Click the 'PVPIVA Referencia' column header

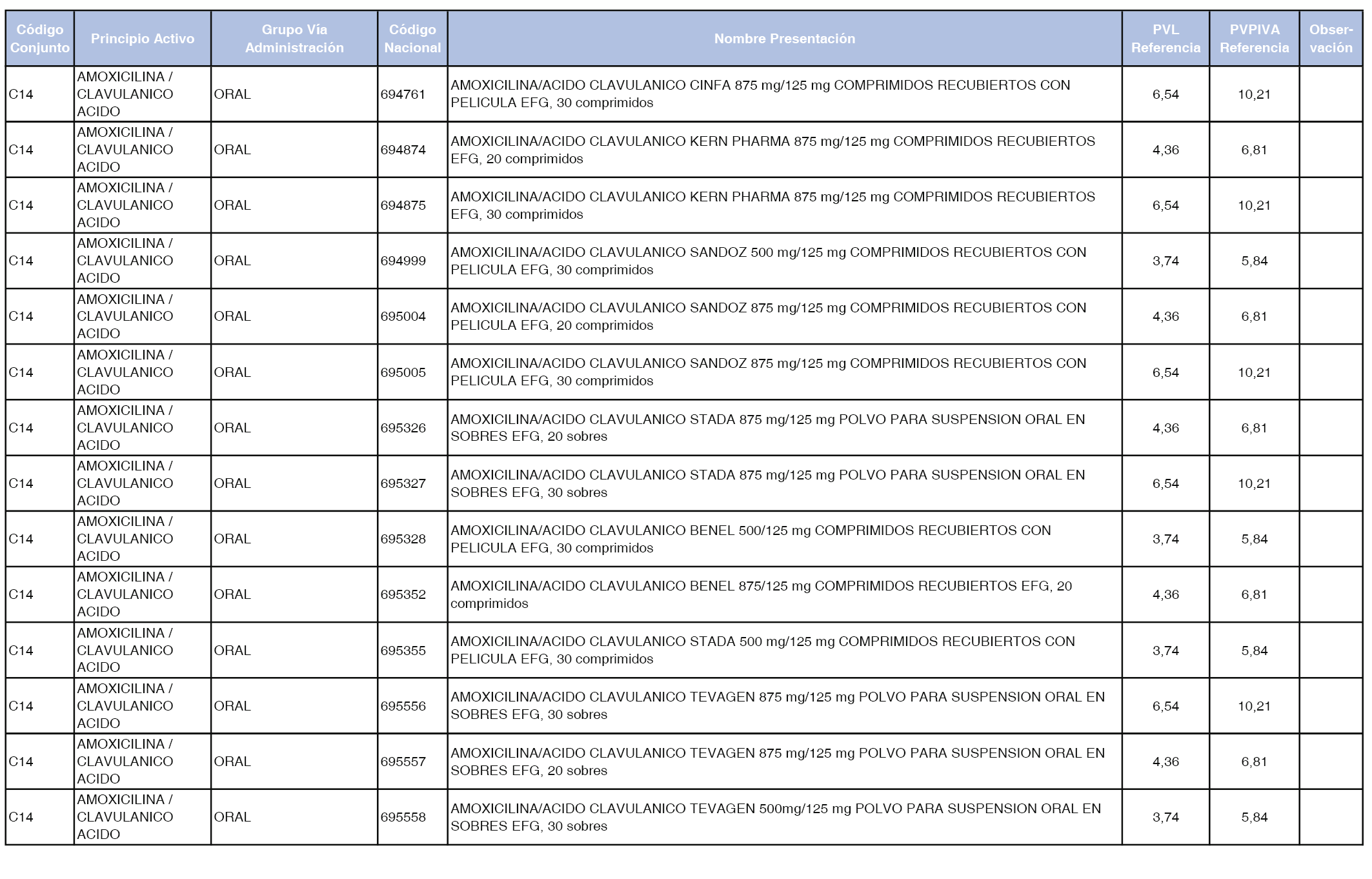point(1254,39)
